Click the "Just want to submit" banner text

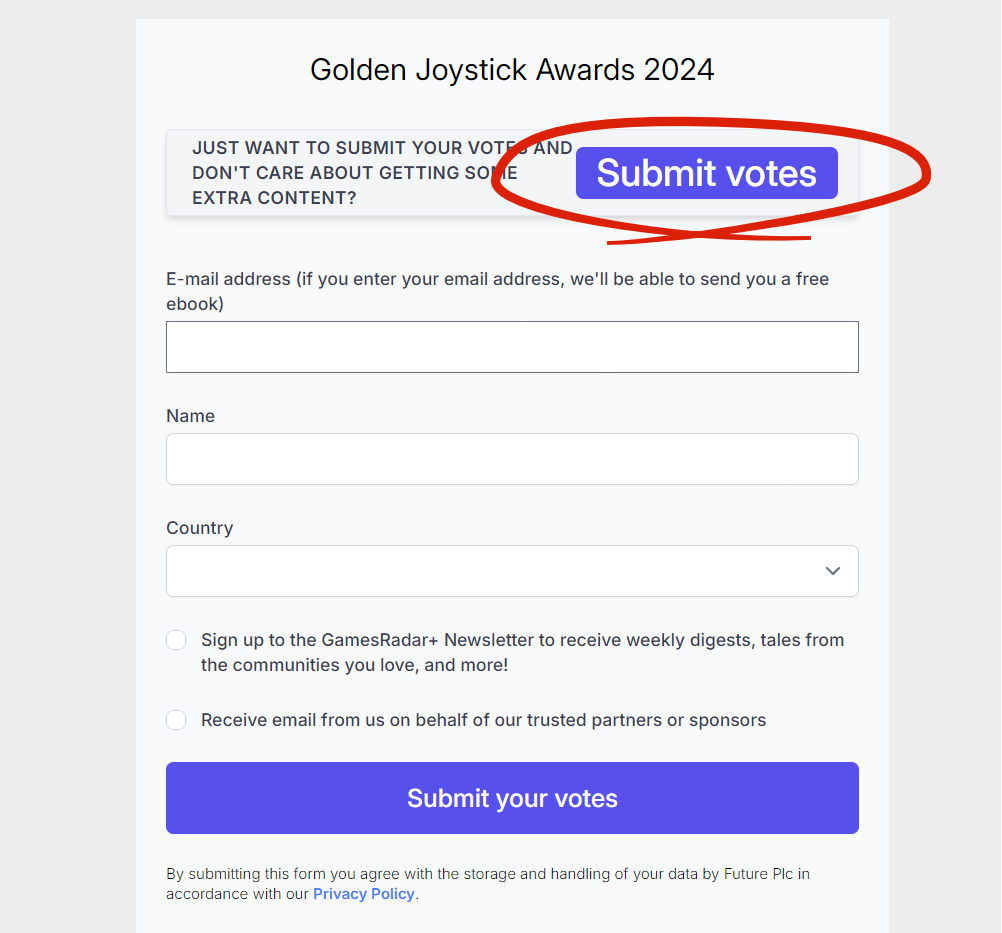click(x=382, y=173)
